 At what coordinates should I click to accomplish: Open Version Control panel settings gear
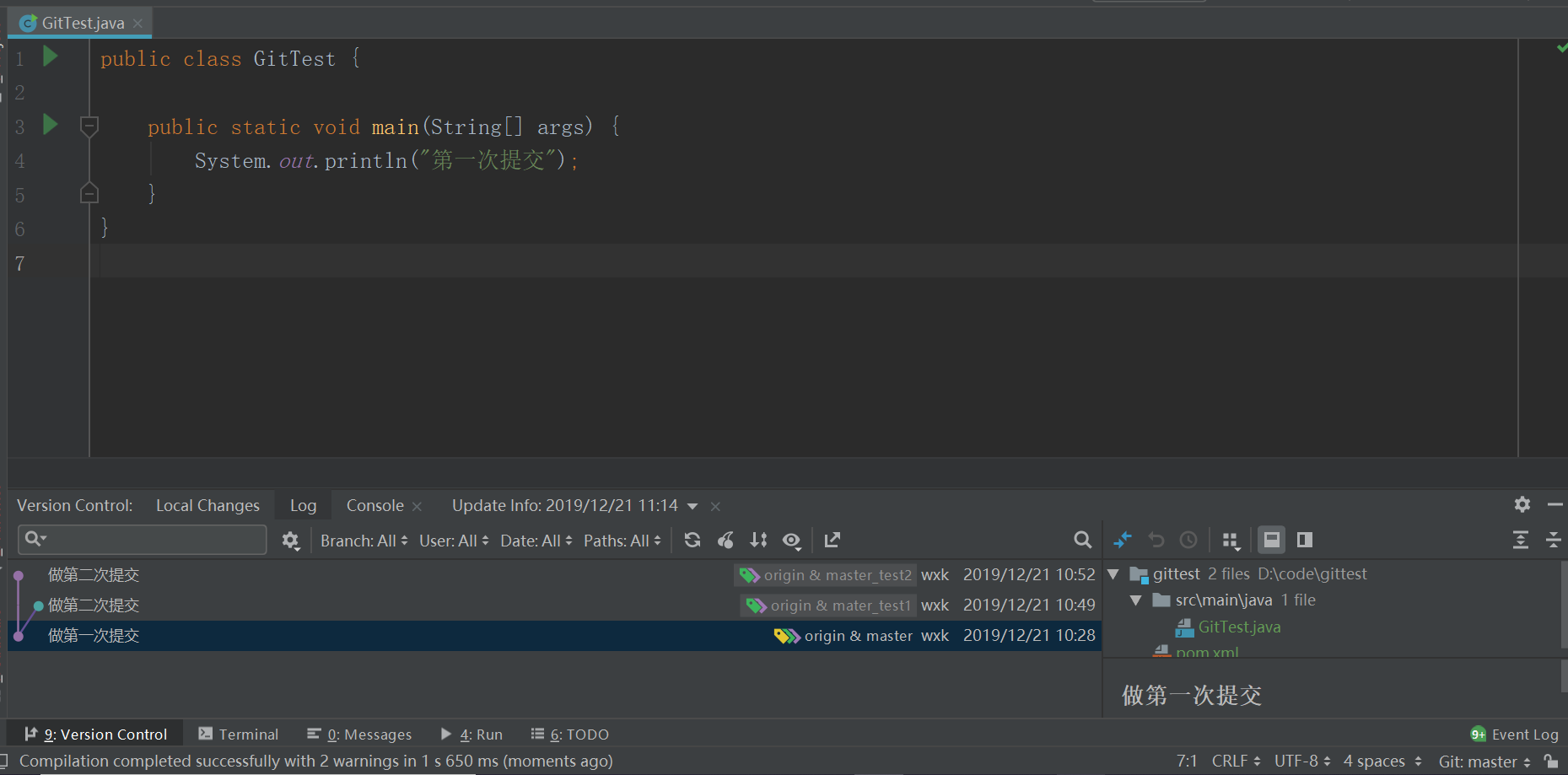(x=1522, y=504)
